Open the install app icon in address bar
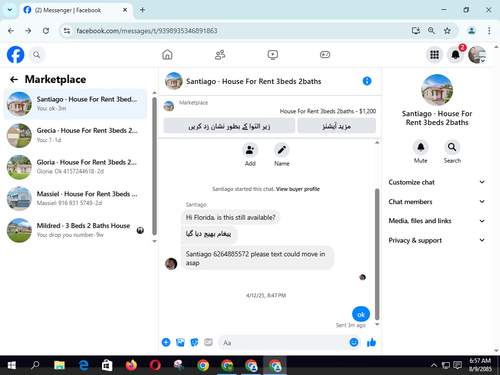500x375 pixels. coord(416,31)
